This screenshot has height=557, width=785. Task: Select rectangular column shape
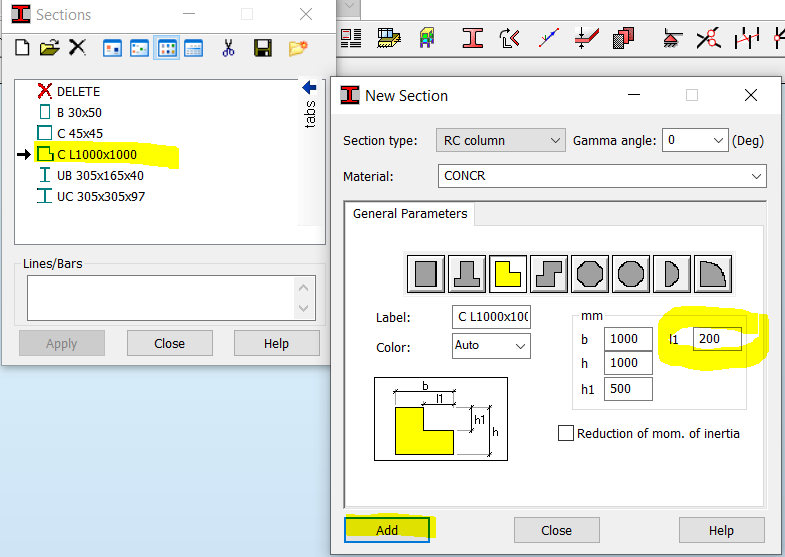pos(426,274)
